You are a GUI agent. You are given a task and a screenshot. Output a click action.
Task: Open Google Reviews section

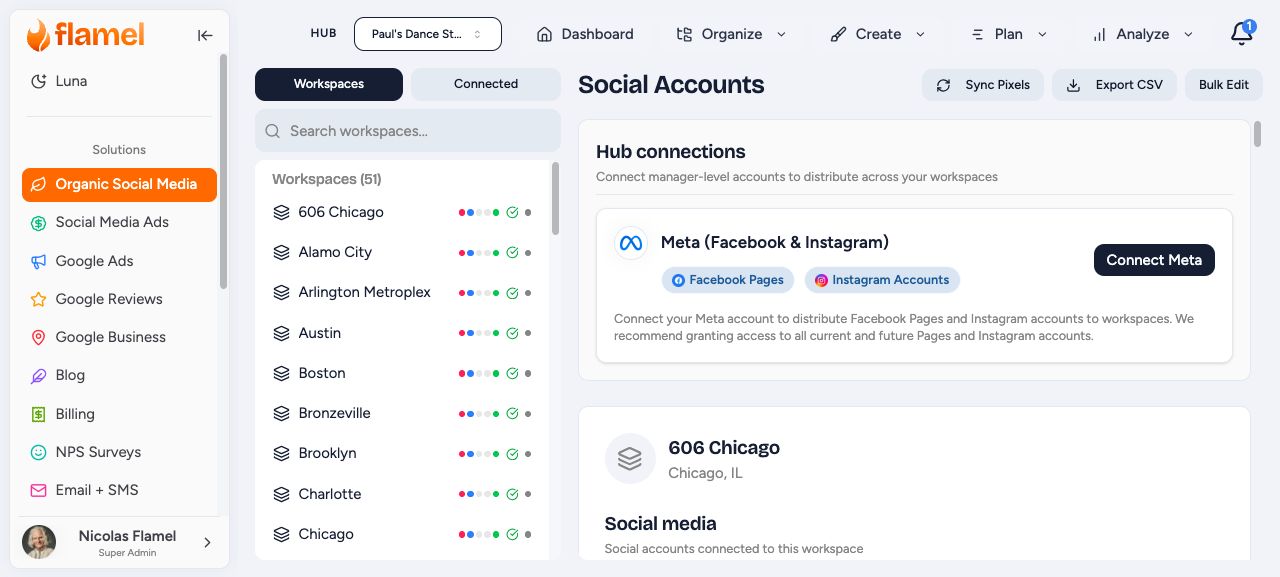pyautogui.click(x=119, y=299)
